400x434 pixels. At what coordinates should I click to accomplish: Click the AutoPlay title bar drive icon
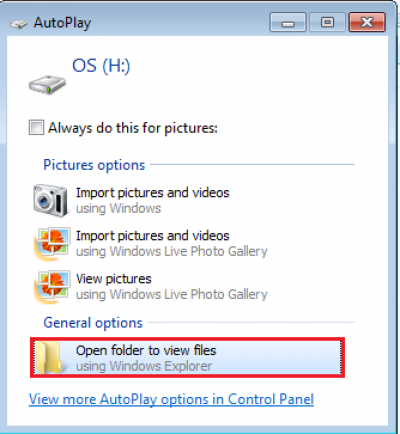[19, 24]
